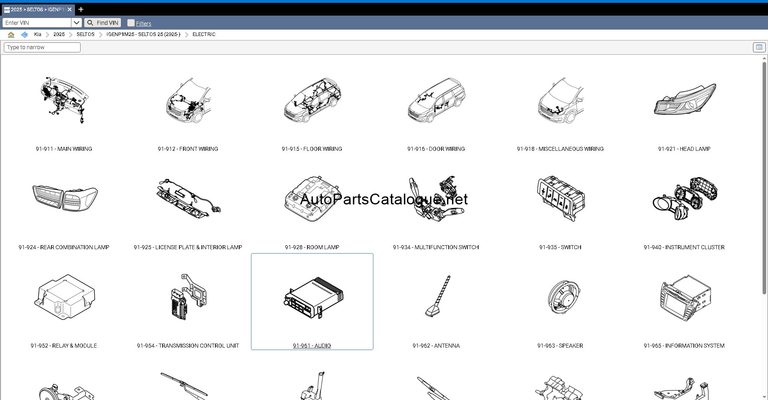Image resolution: width=768 pixels, height=400 pixels.
Task: Close the 2025 SELTOS tab
Action: (70, 9)
